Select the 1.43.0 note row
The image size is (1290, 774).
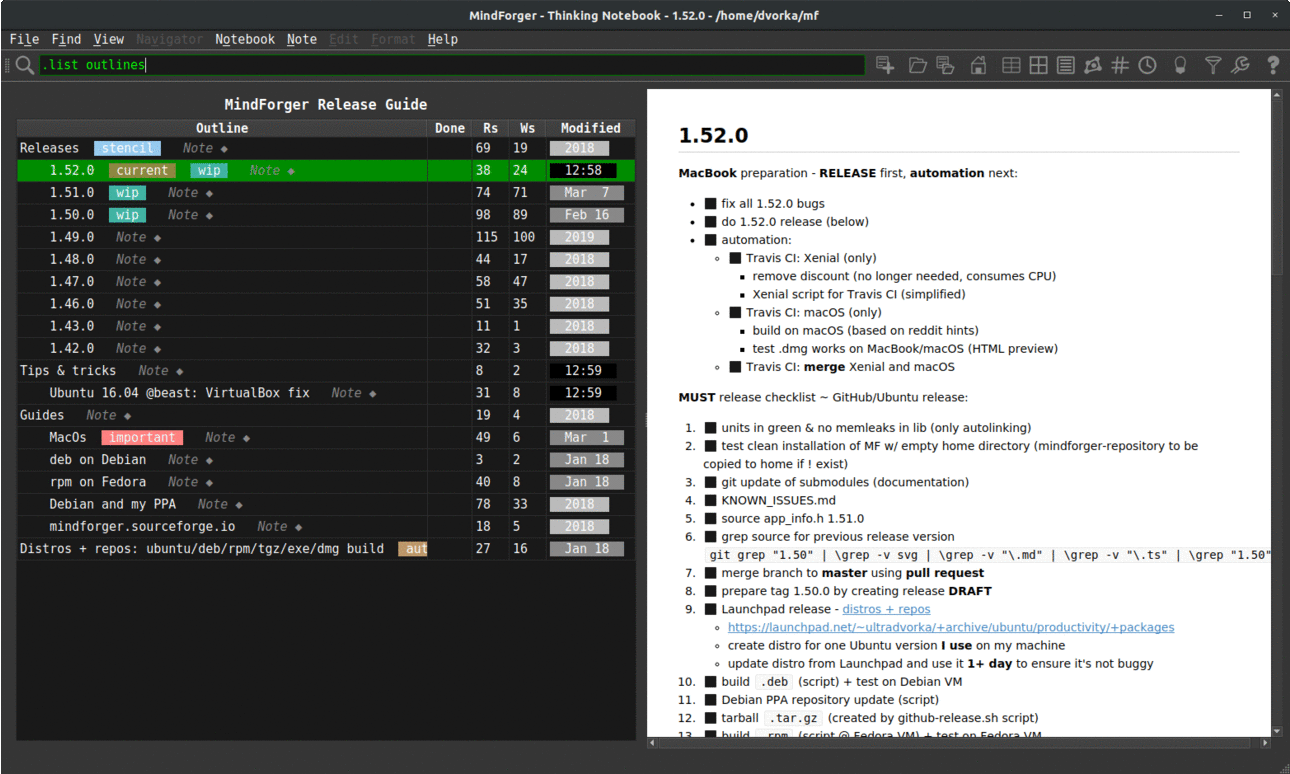pyautogui.click(x=326, y=326)
